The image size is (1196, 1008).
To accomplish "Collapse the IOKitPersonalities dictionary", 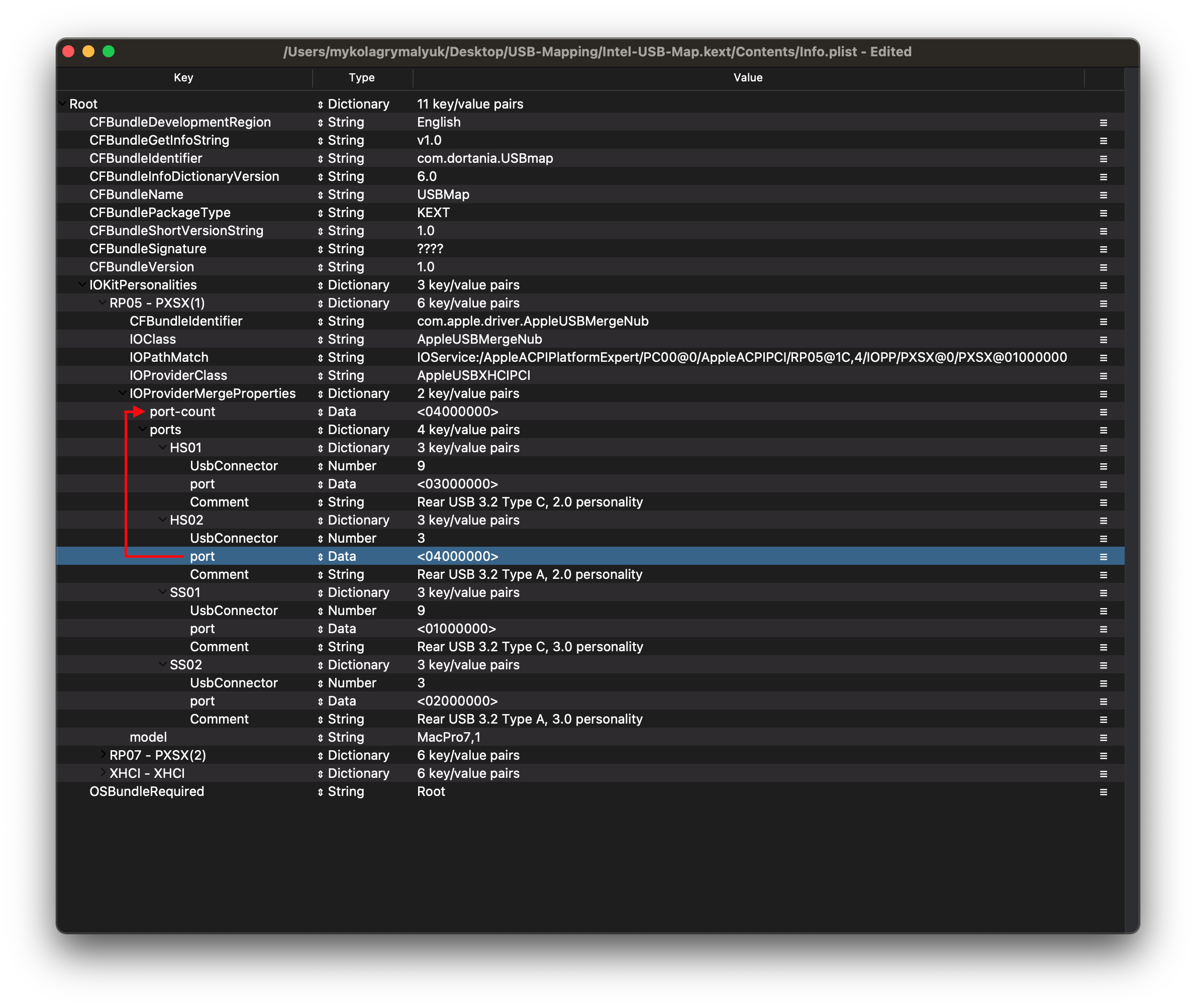I will pos(82,284).
